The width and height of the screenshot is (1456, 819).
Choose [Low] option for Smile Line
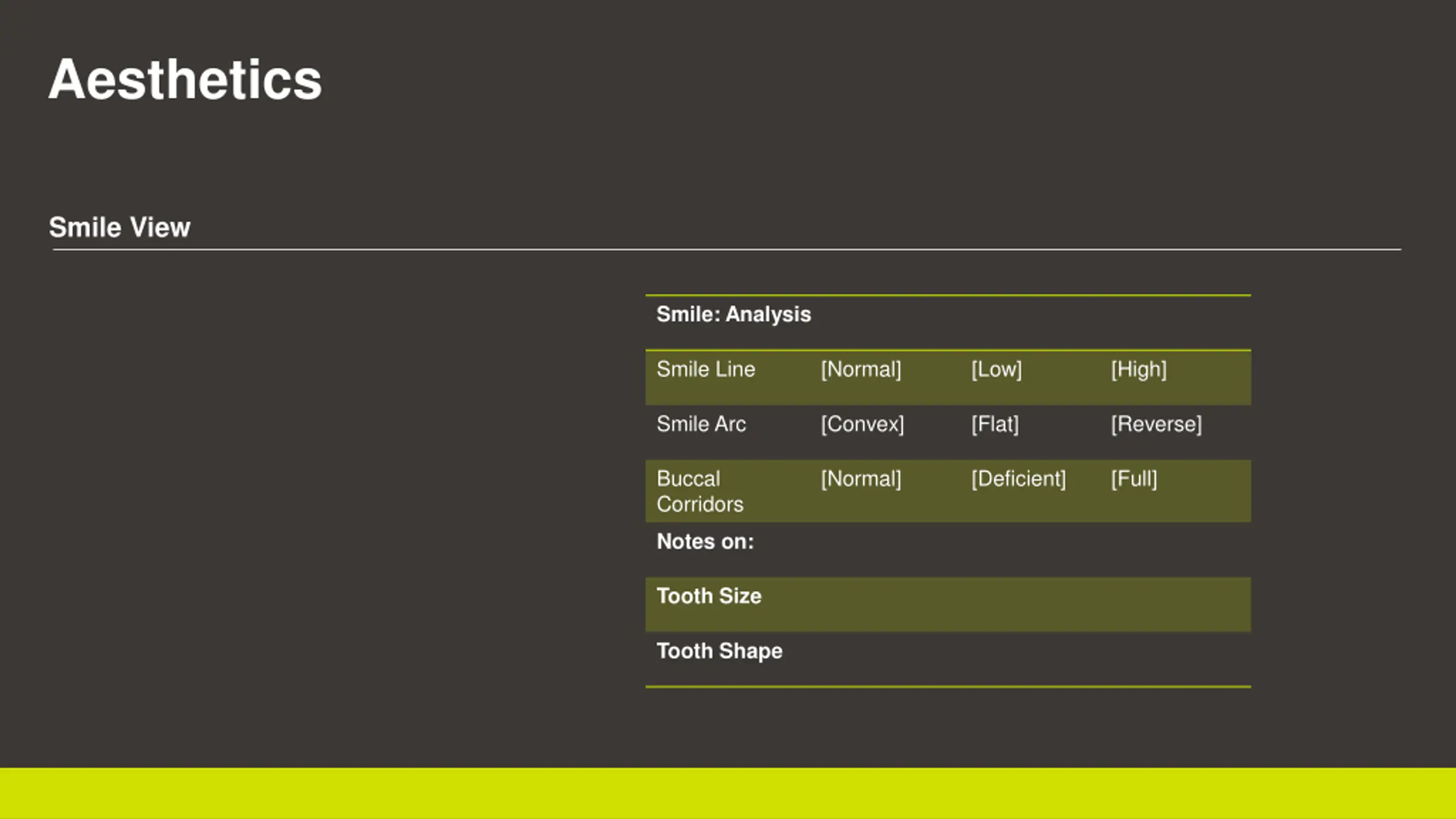[996, 370]
